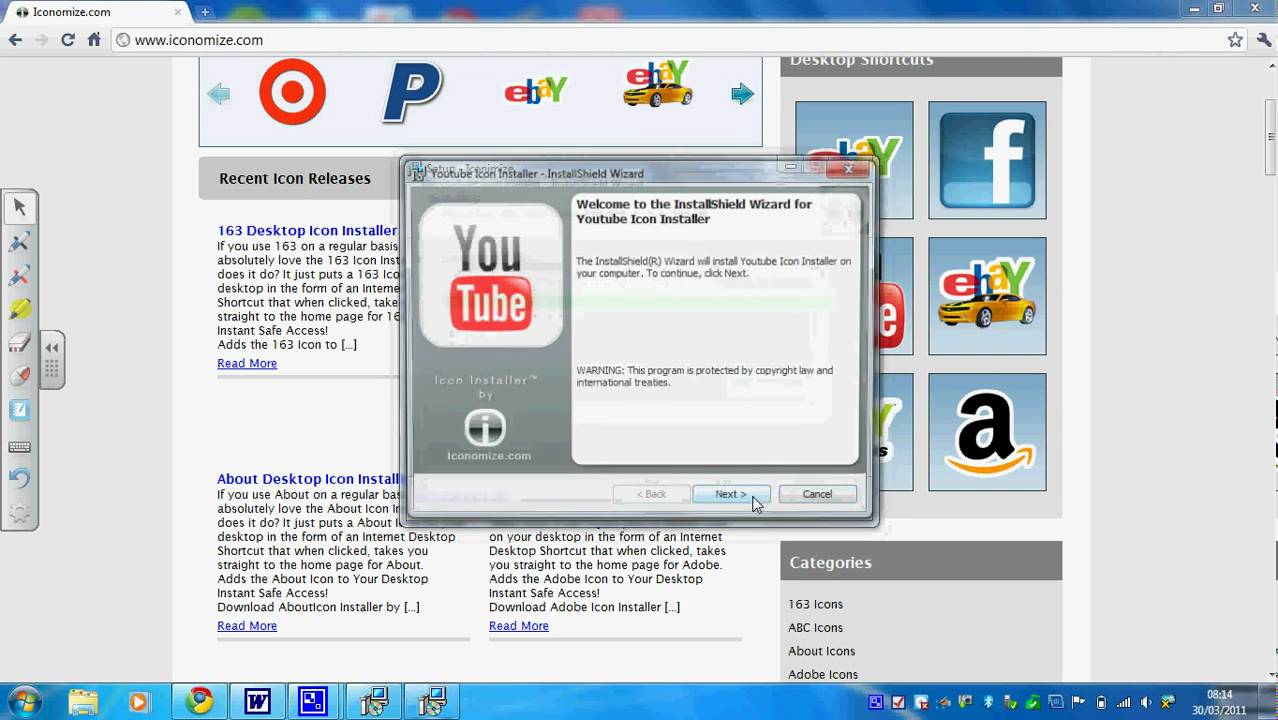Screen dimensions: 1278x720
Task: Open Bluetooth settings from the system tray
Action: point(988,701)
